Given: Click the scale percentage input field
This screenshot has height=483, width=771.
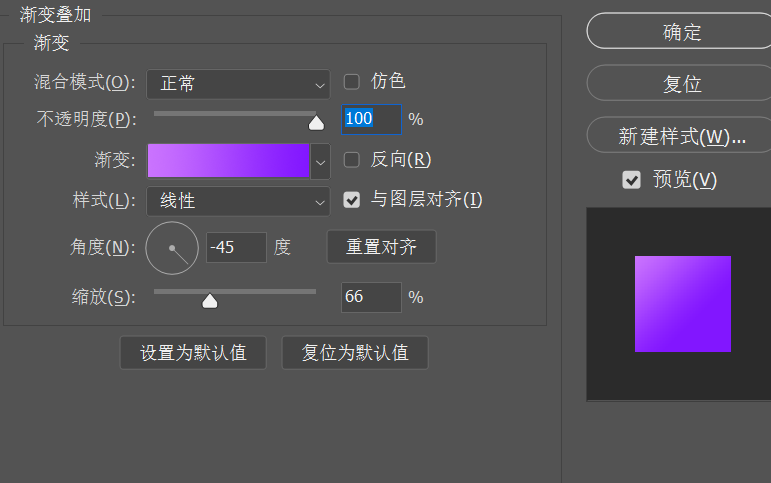Looking at the screenshot, I should click(x=371, y=297).
